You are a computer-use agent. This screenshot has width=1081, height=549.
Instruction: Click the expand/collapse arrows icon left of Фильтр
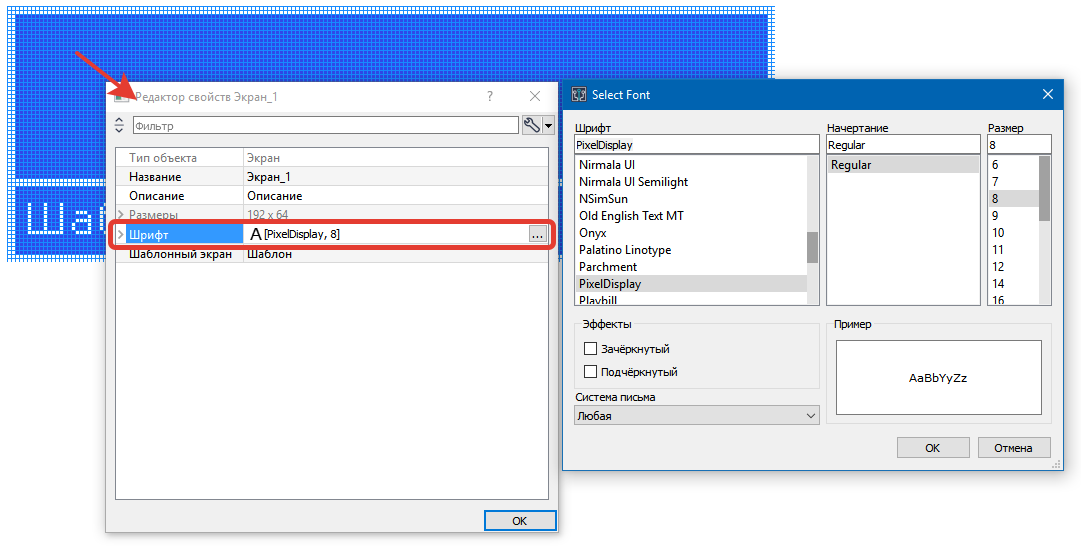point(120,125)
